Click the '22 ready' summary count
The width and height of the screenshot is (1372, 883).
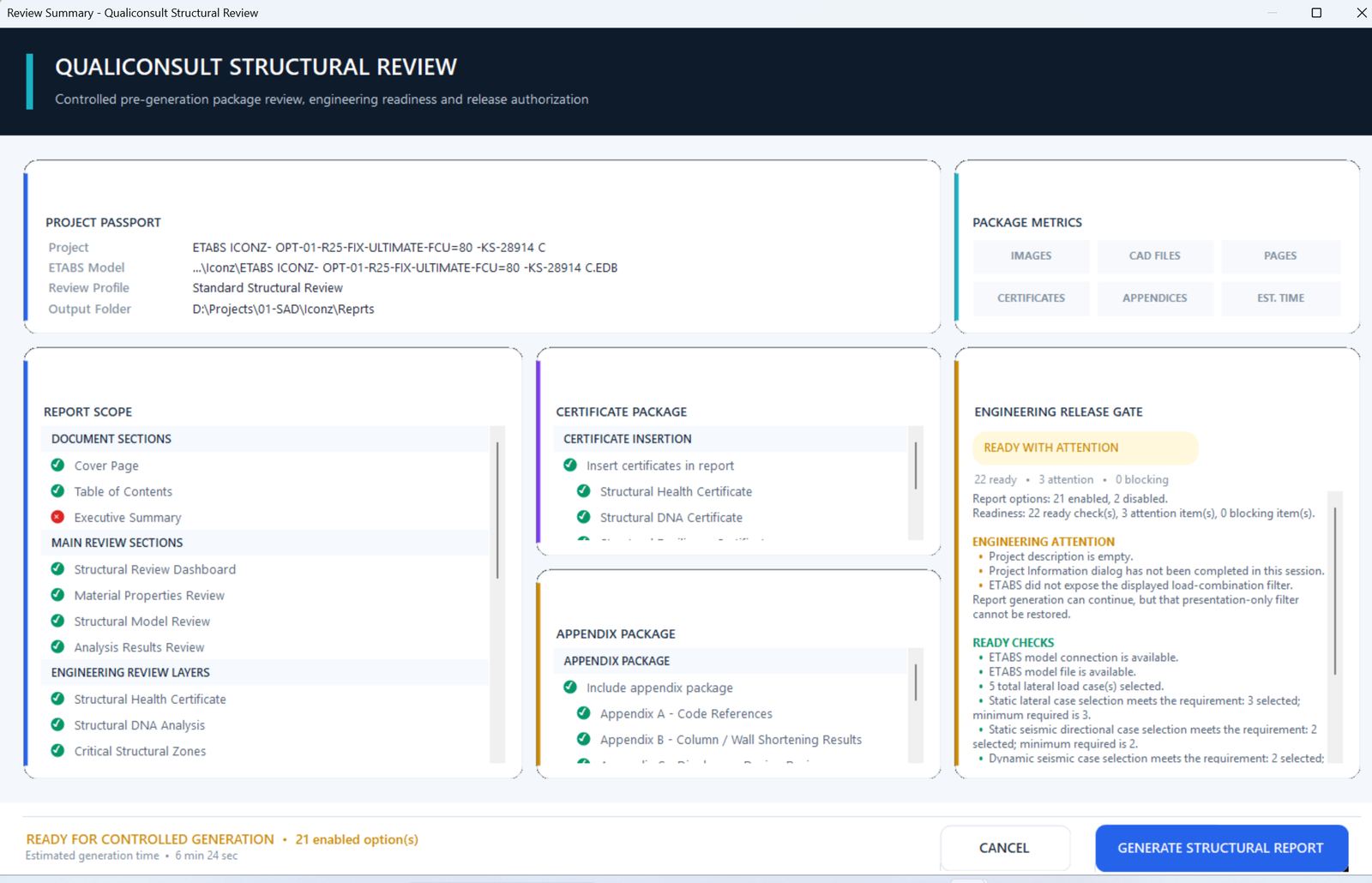pos(995,479)
